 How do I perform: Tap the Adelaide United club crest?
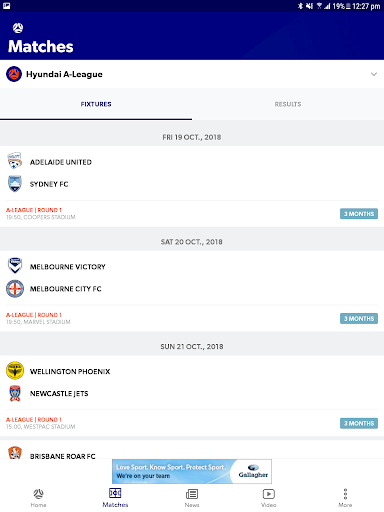(x=15, y=161)
